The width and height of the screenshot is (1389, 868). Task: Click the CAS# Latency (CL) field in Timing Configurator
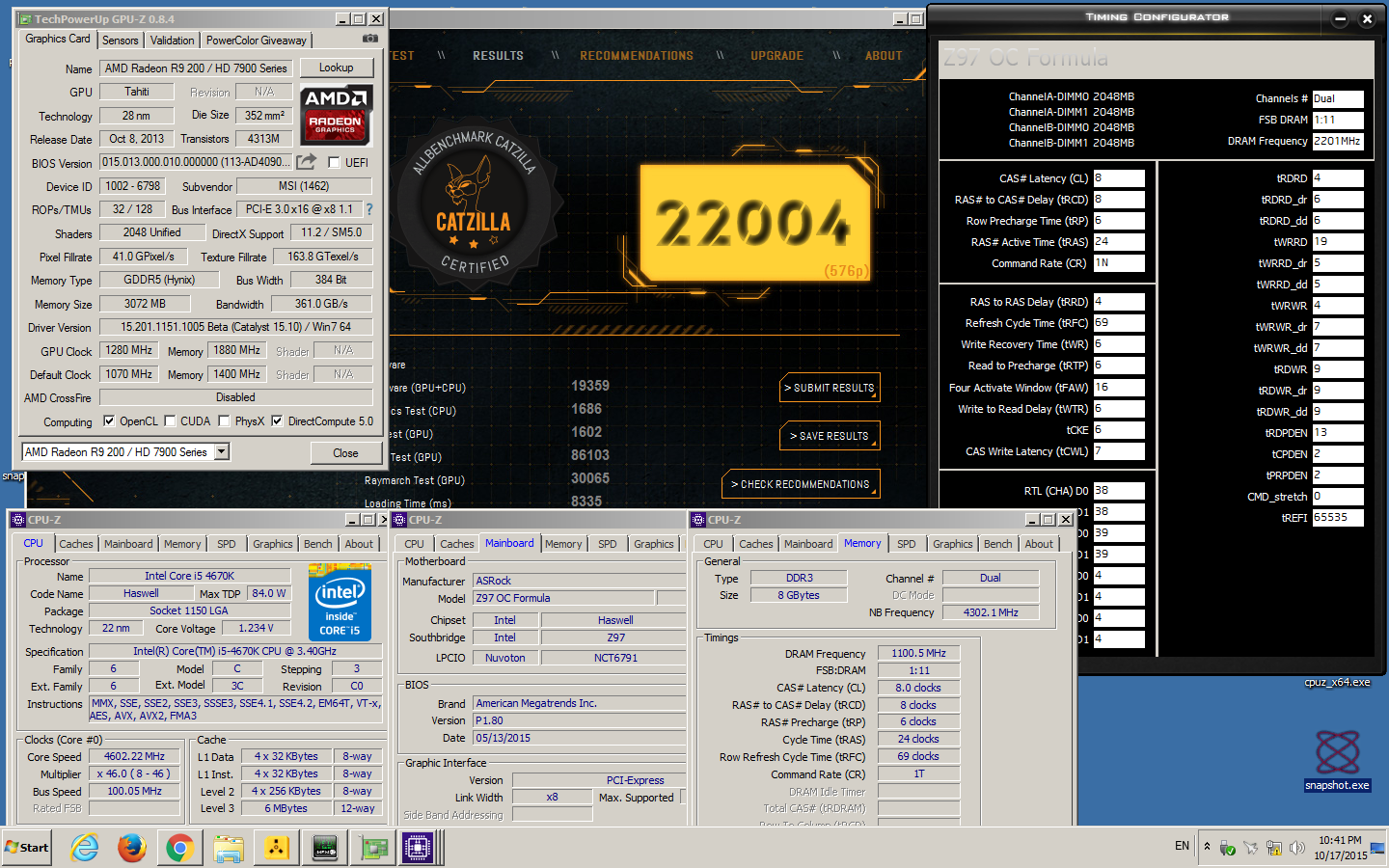tap(1119, 178)
